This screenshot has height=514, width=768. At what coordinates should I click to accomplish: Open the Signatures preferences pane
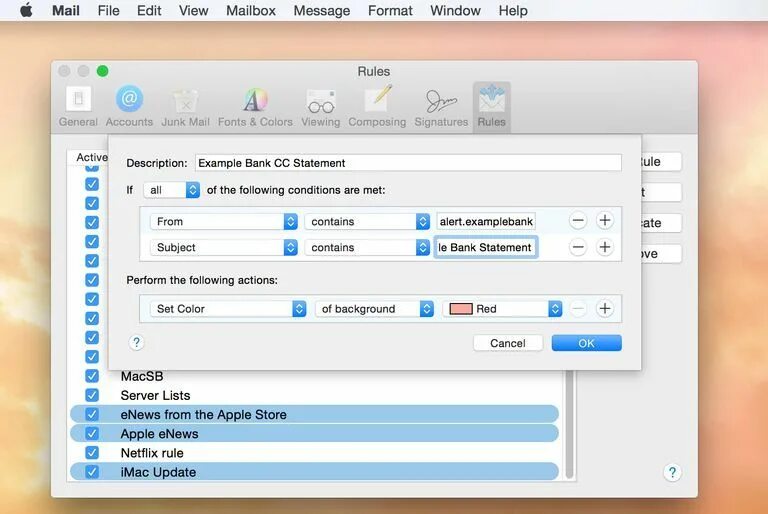point(441,107)
